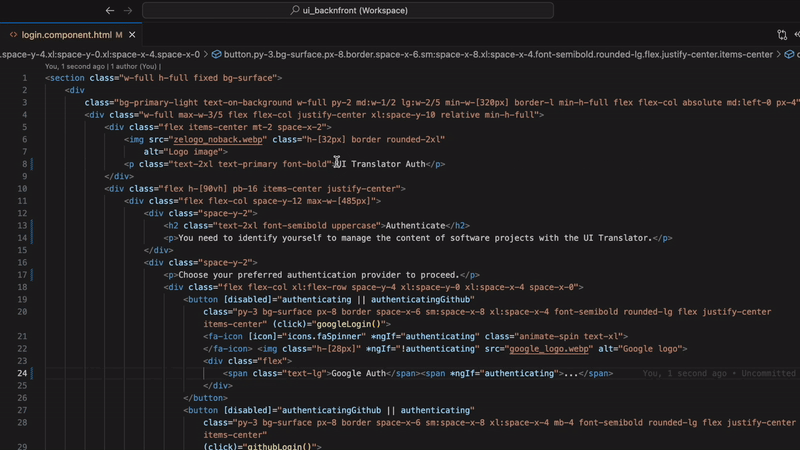Click the section tag on line 1
The height and width of the screenshot is (450, 800).
[67, 78]
